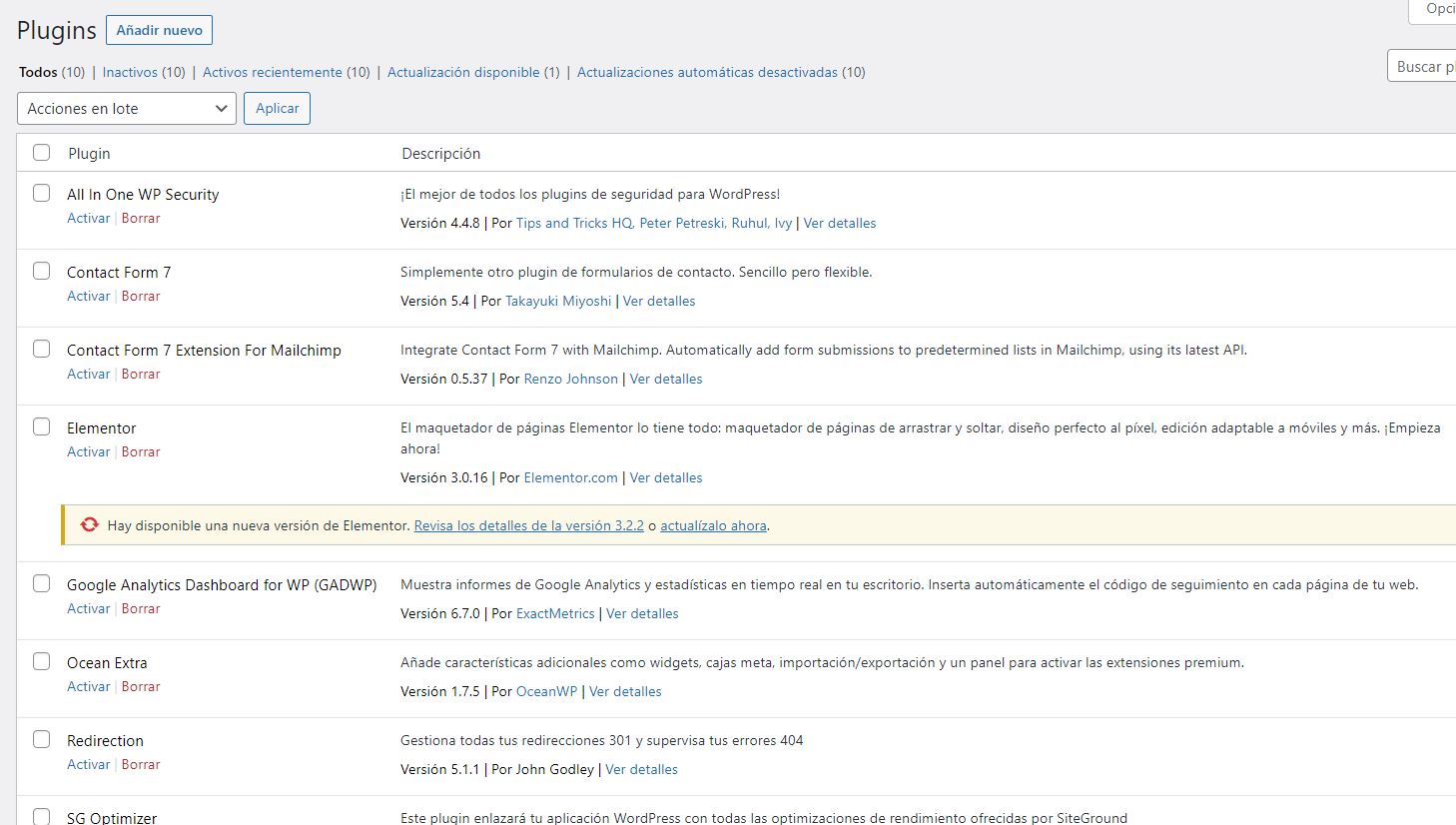Screen dimensions: 1456x825
Task: View details for Contact Form 7
Action: click(x=659, y=301)
